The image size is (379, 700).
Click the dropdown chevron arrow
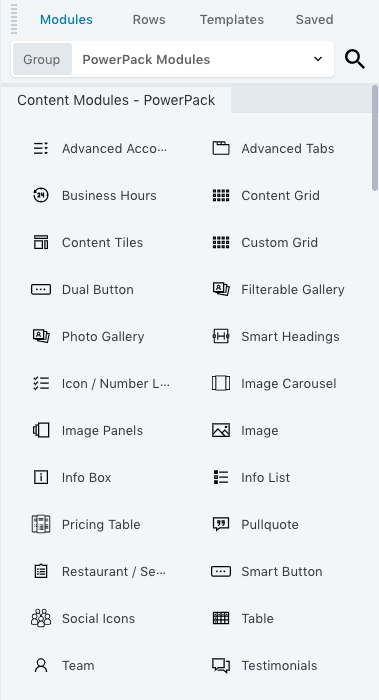click(x=318, y=59)
